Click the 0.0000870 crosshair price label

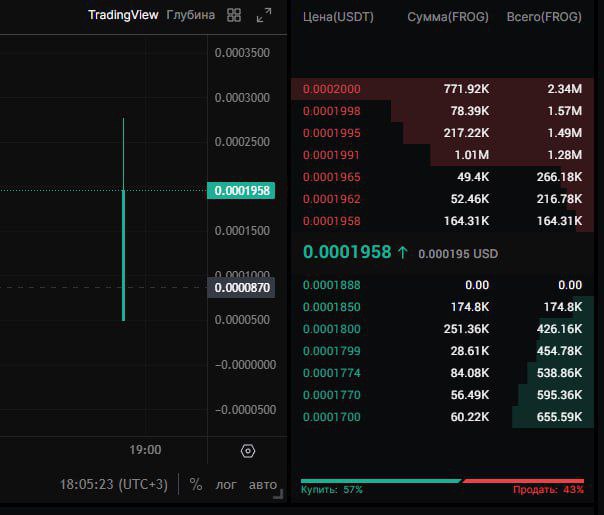(241, 287)
